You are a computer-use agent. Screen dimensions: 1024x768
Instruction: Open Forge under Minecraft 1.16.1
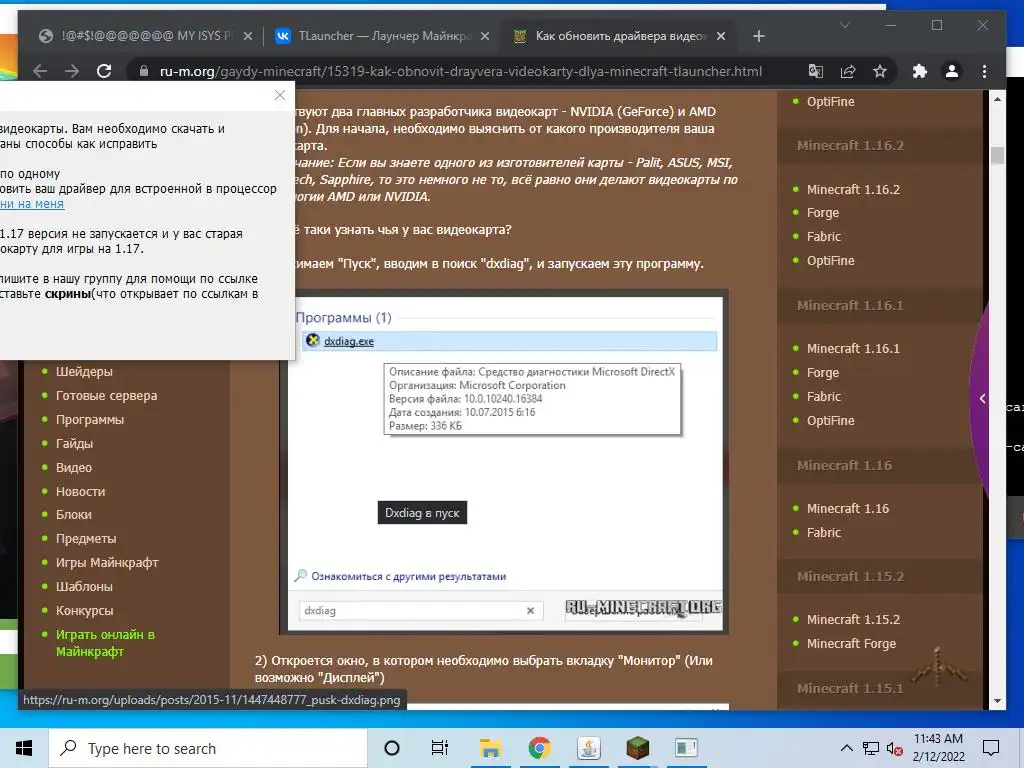tap(822, 373)
